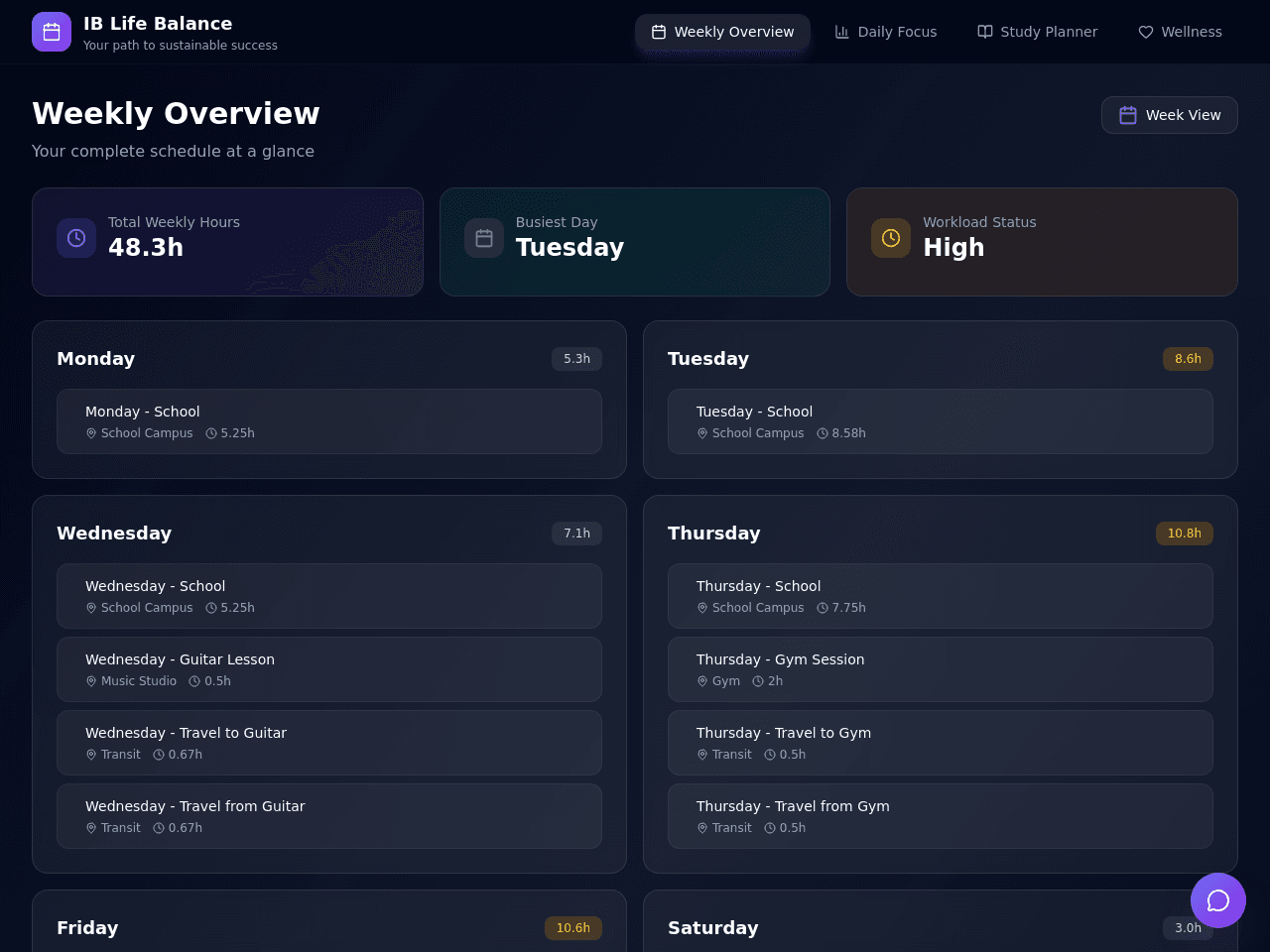Click the Total Weekly Hours 48.3h card

pyautogui.click(x=227, y=242)
